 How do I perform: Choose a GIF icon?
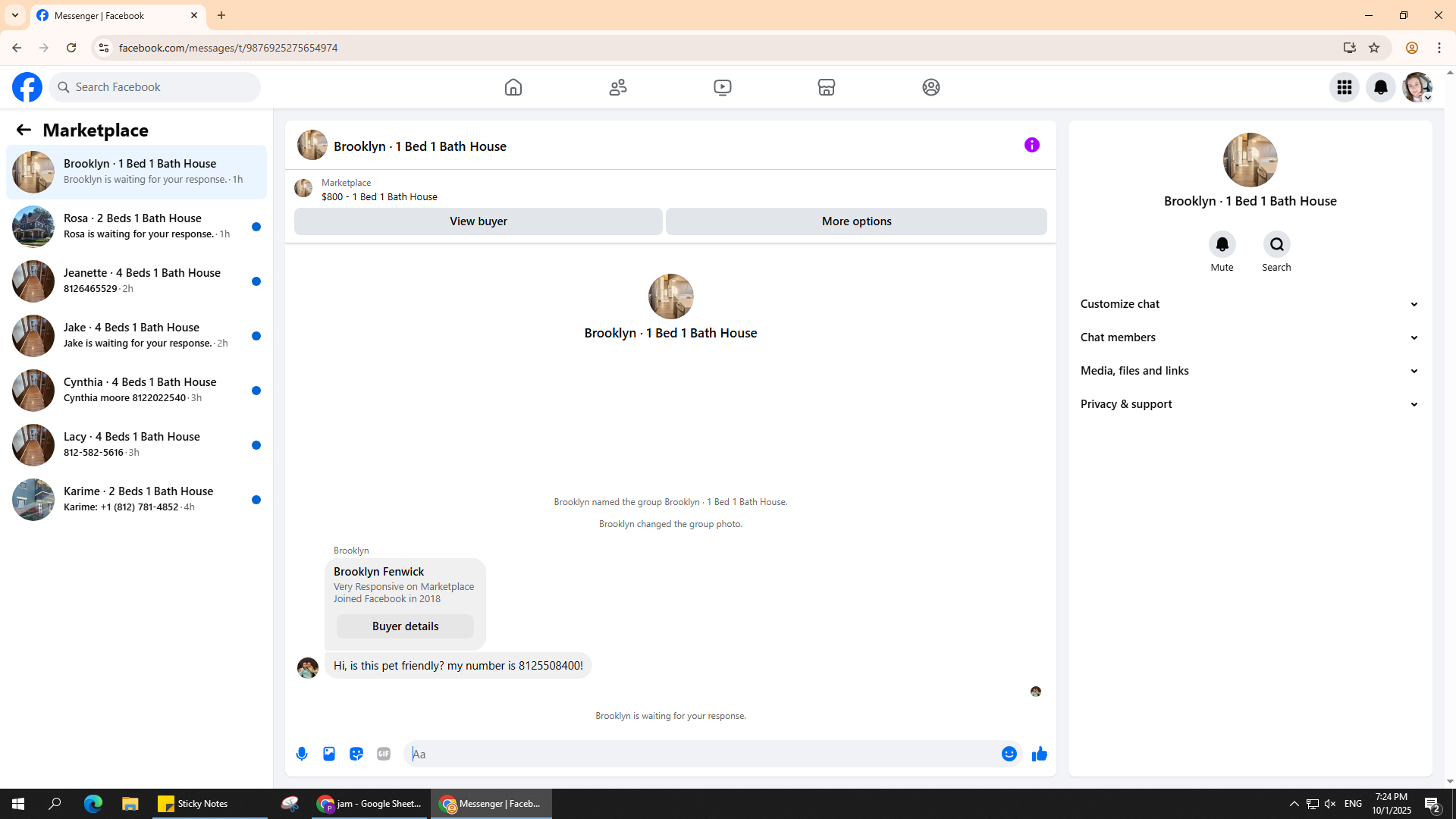click(384, 754)
